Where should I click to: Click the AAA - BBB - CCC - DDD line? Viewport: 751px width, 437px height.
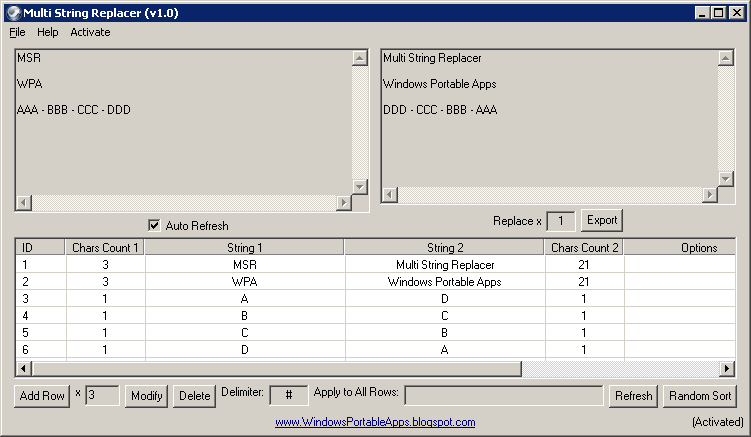pyautogui.click(x=74, y=110)
